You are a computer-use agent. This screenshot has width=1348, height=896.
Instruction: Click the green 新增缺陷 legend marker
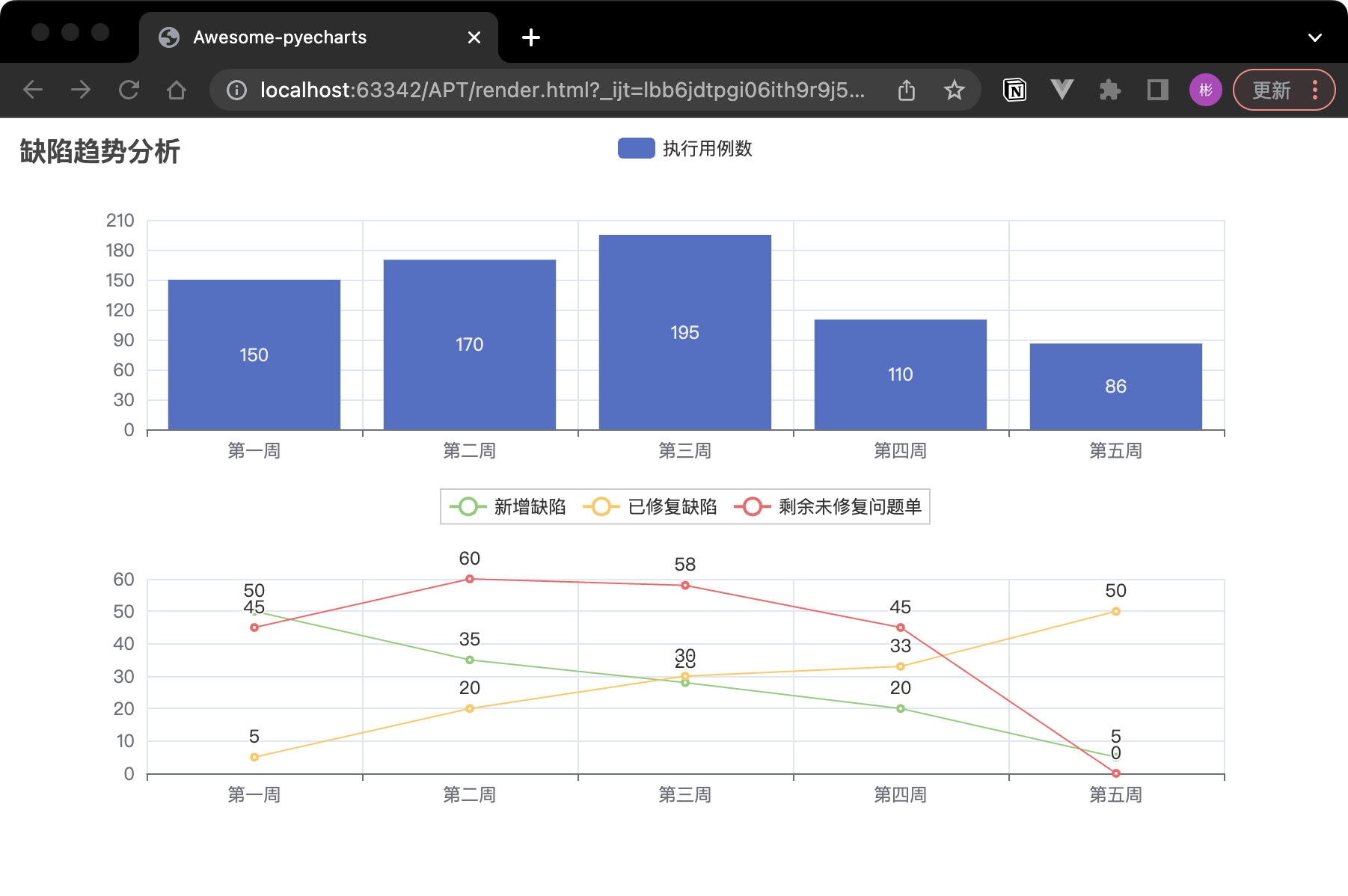[468, 506]
